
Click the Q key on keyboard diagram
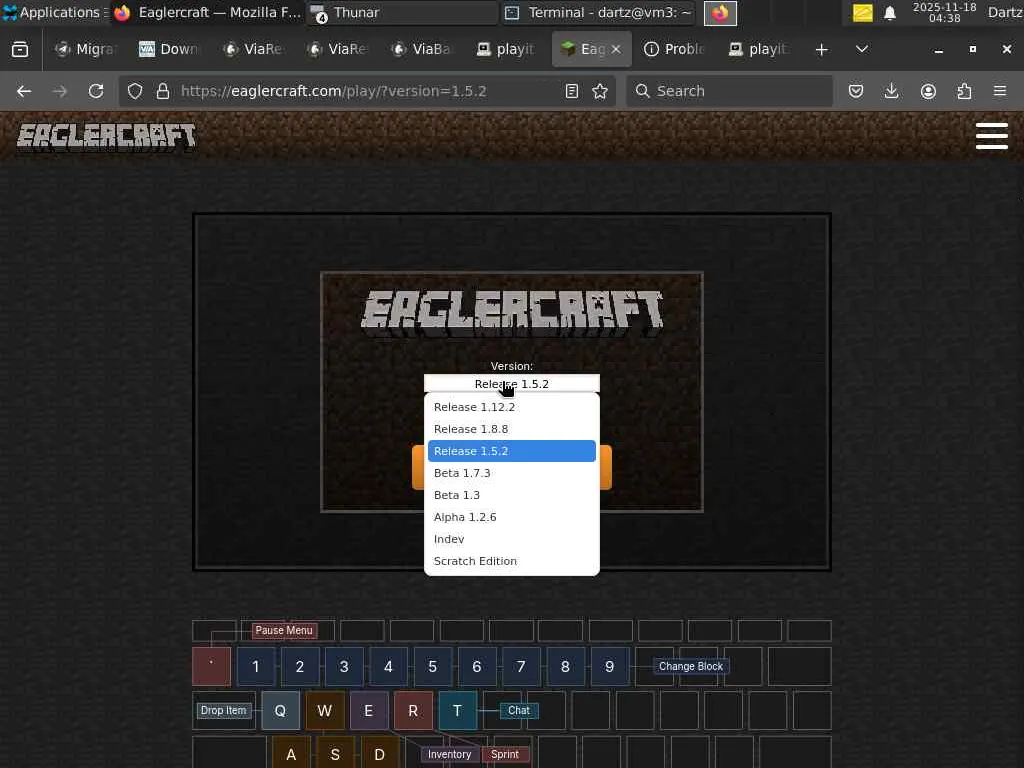coord(280,711)
